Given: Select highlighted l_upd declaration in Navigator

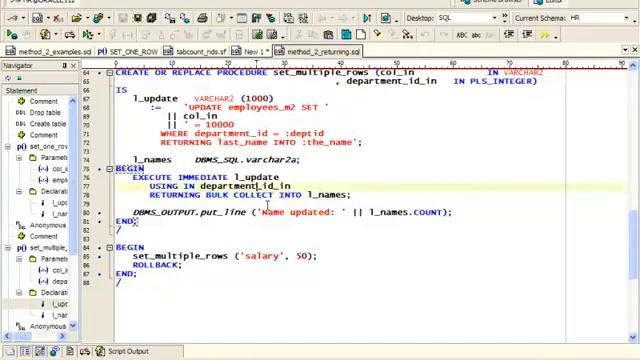Looking at the screenshot, I should tap(60, 304).
